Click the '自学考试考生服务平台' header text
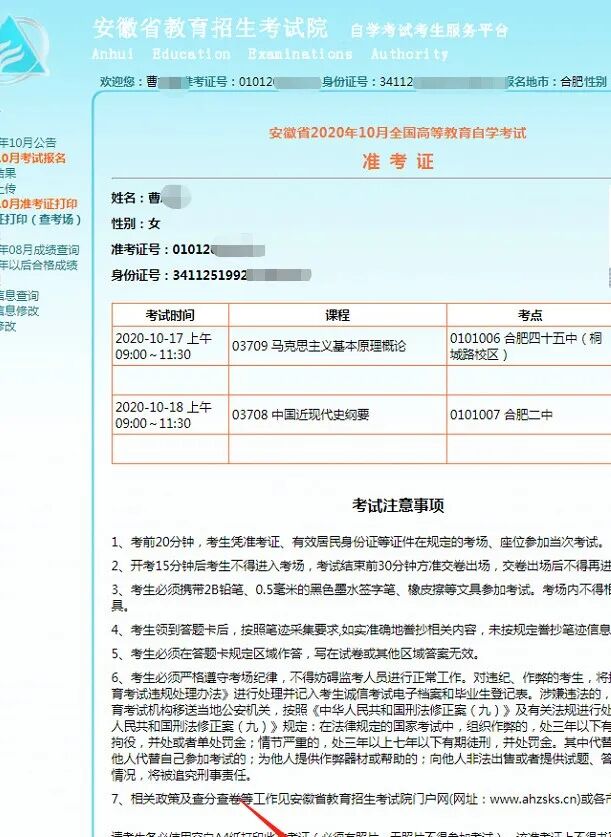This screenshot has width=611, height=837. [430, 30]
